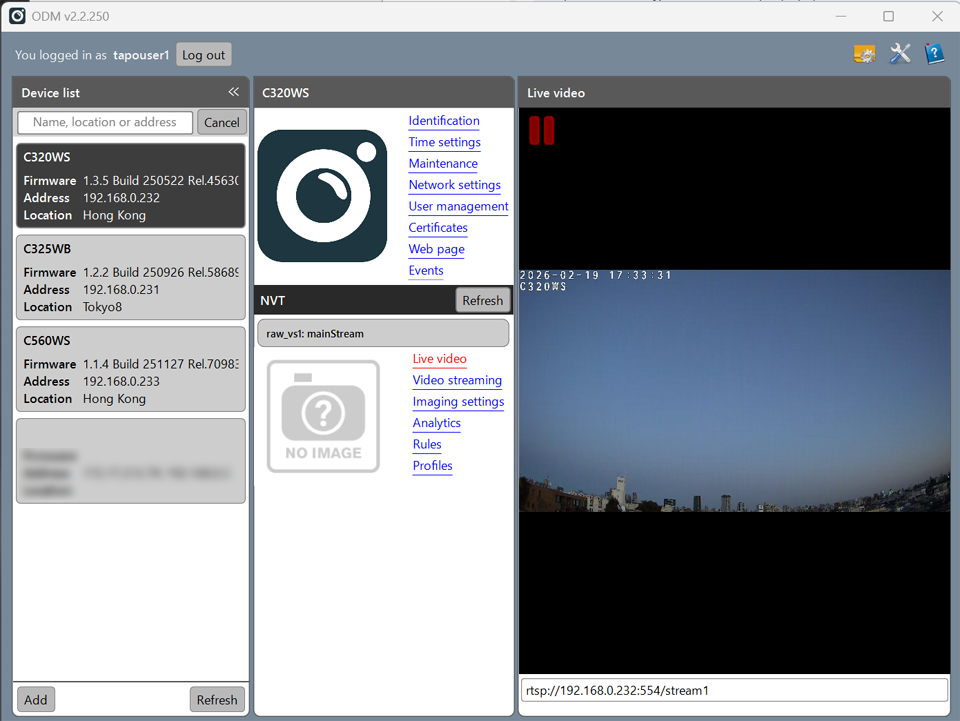Collapse the Device list panel

(x=233, y=92)
